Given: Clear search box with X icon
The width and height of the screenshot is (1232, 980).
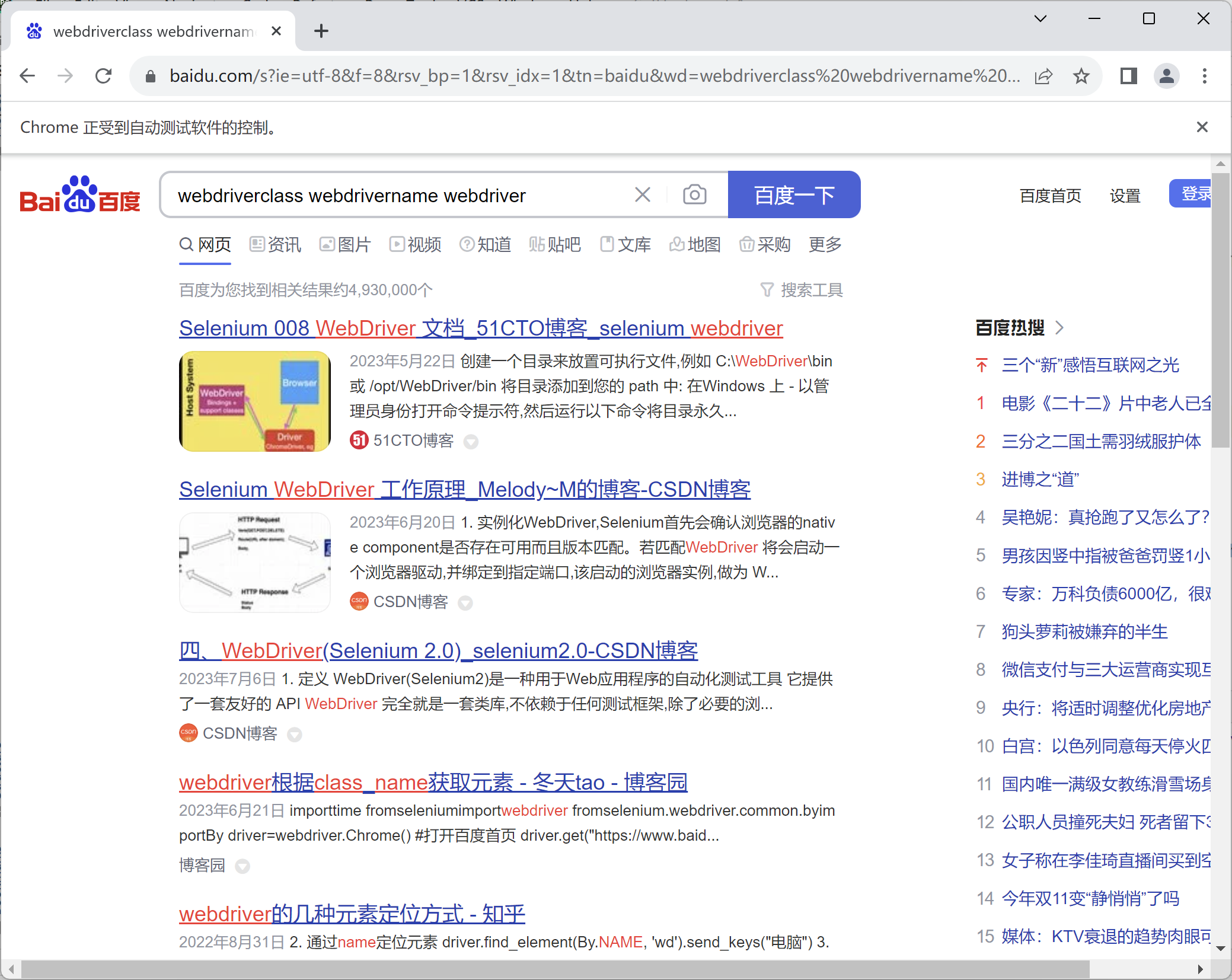Looking at the screenshot, I should pos(643,195).
